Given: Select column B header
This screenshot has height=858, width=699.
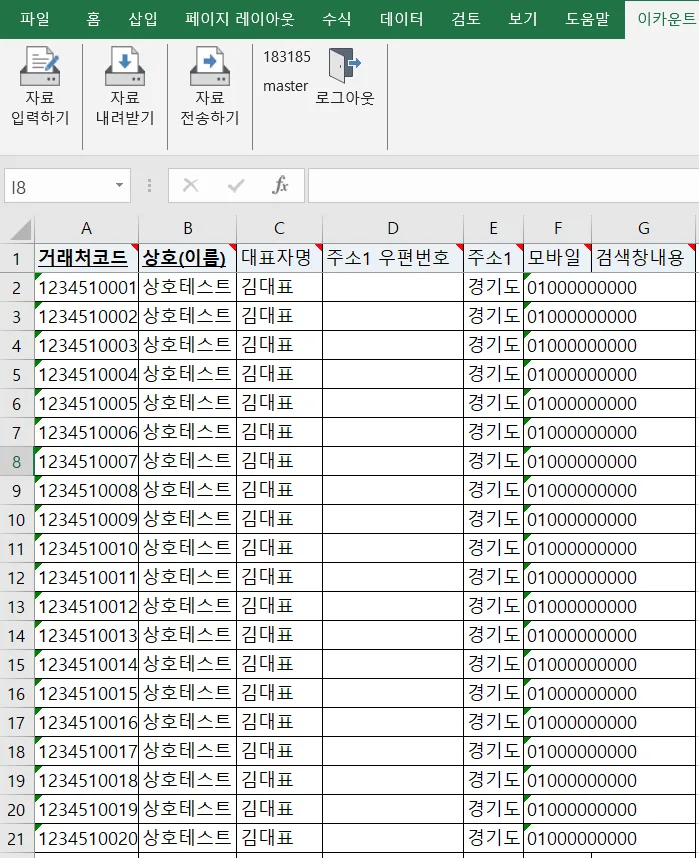Looking at the screenshot, I should click(188, 228).
